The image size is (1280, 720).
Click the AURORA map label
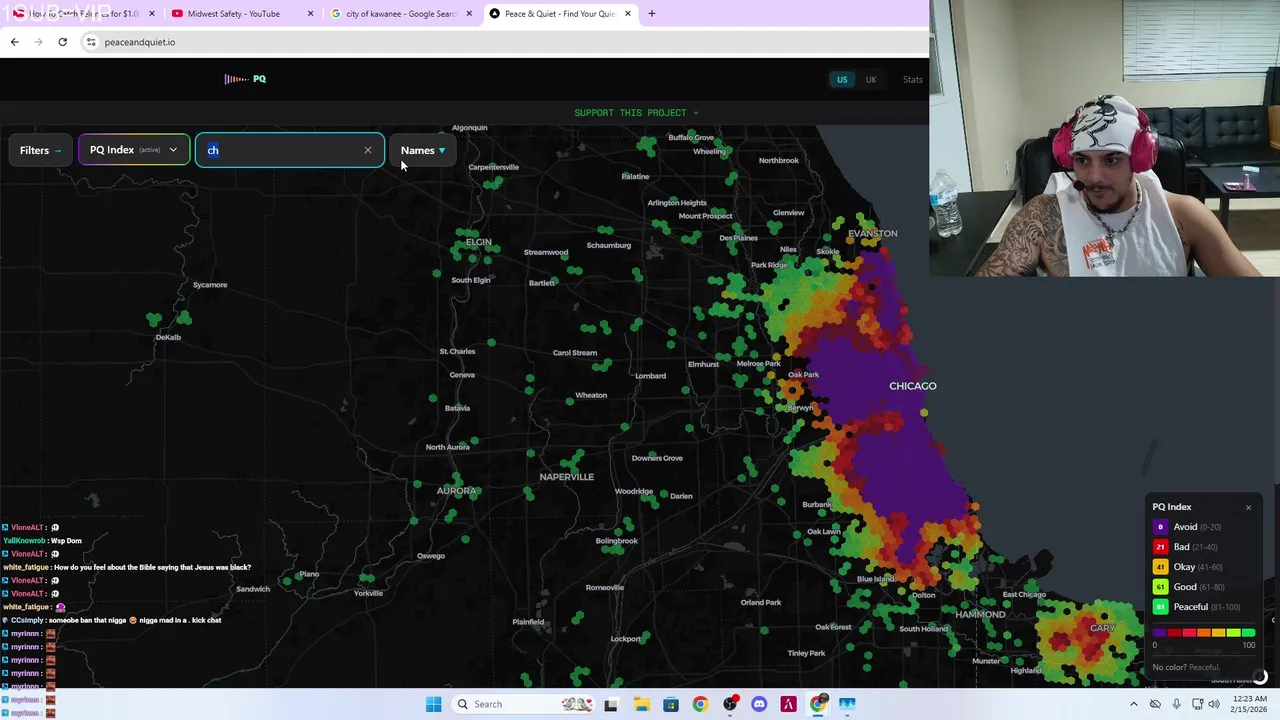pyautogui.click(x=457, y=491)
